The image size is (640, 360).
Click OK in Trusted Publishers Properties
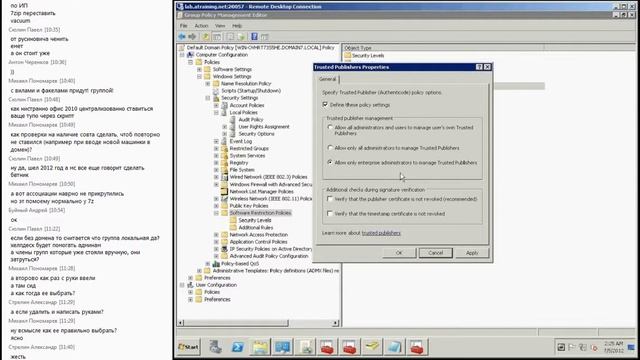coord(399,253)
